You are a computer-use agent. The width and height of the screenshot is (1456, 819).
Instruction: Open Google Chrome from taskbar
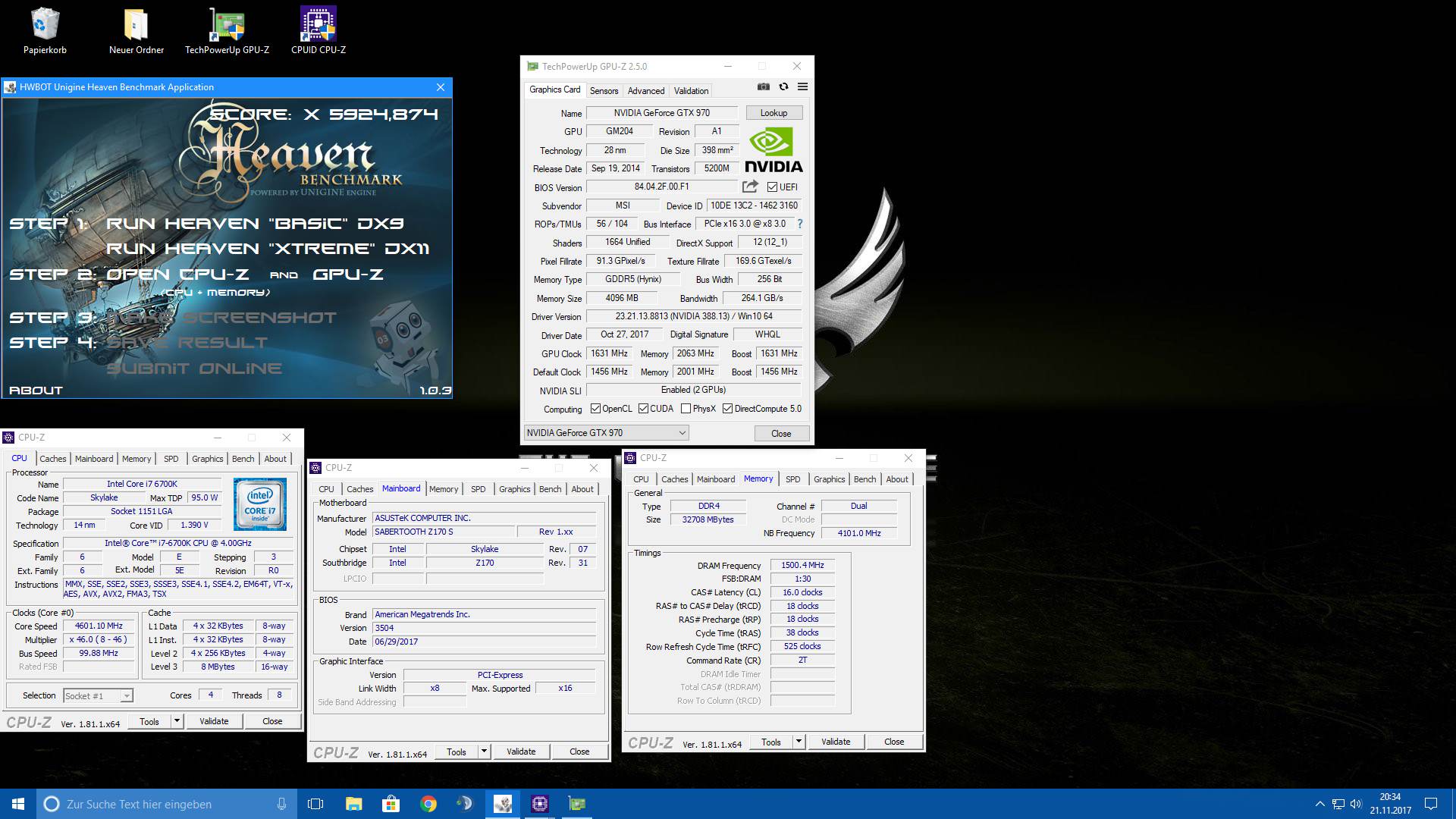(x=428, y=804)
